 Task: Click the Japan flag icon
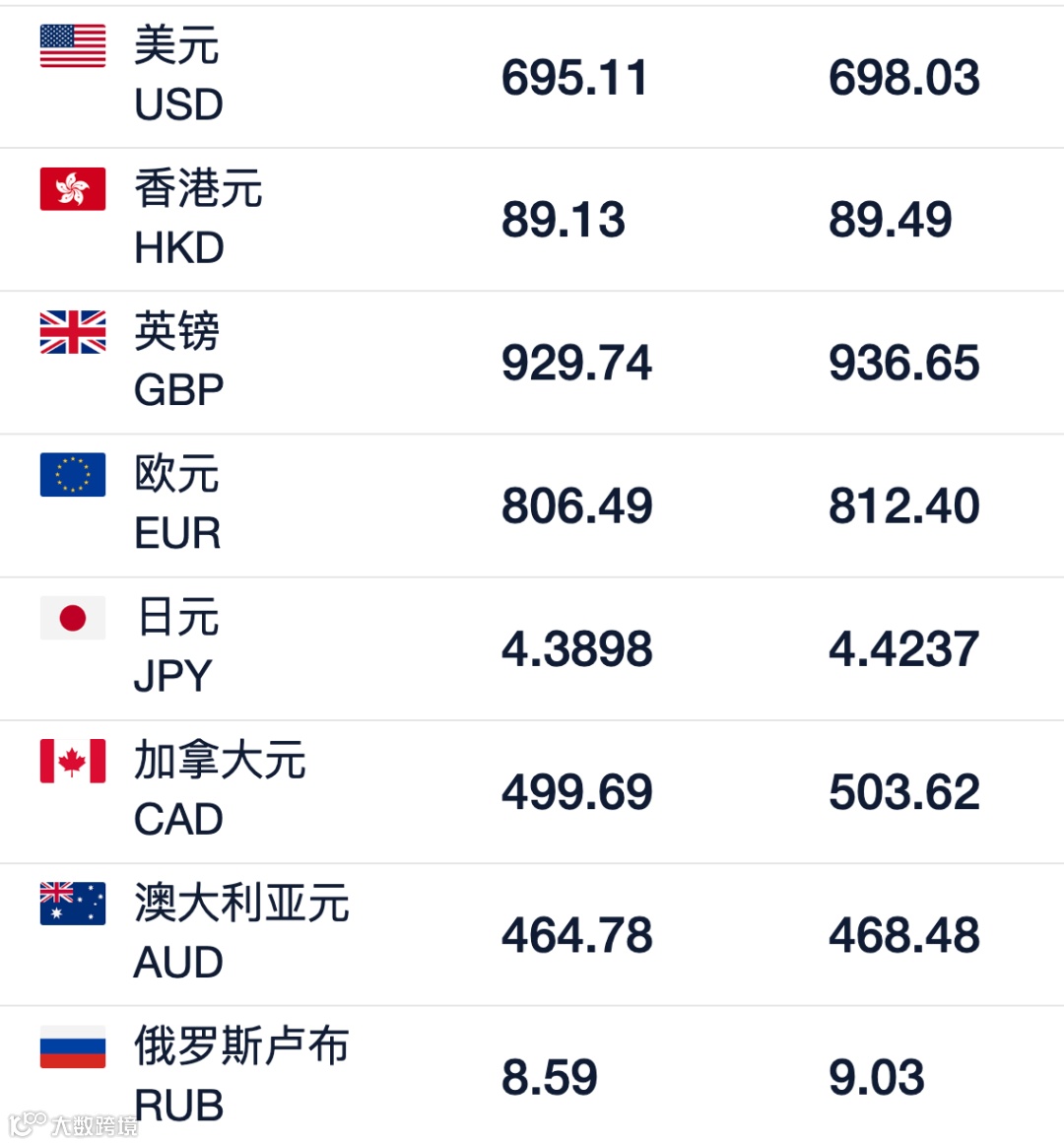pyautogui.click(x=72, y=618)
